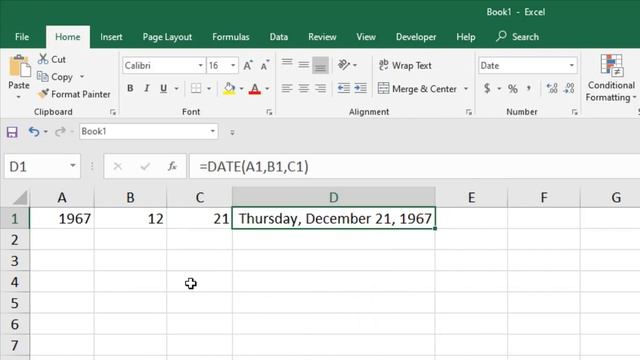Image resolution: width=640 pixels, height=360 pixels.
Task: Click the Copy icon
Action: tap(42, 77)
